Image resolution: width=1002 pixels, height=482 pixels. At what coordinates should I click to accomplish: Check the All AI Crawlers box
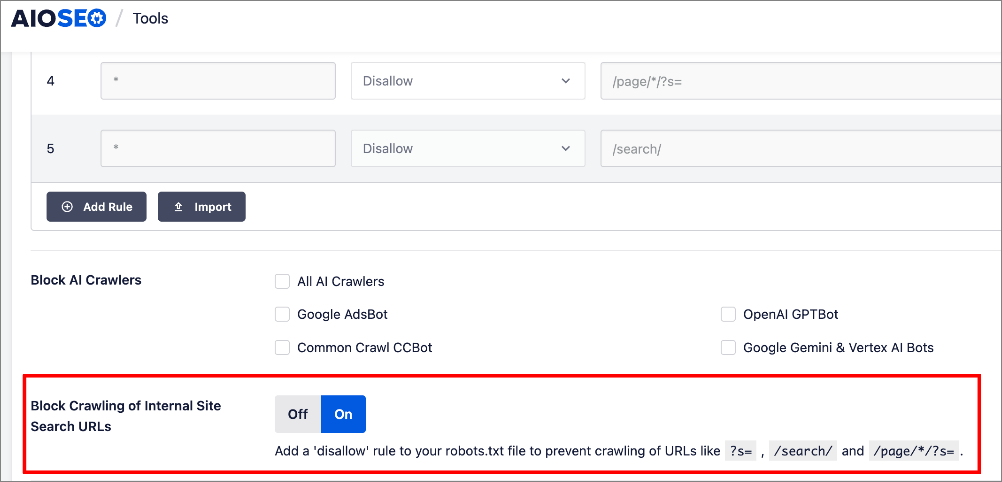pyautogui.click(x=282, y=281)
